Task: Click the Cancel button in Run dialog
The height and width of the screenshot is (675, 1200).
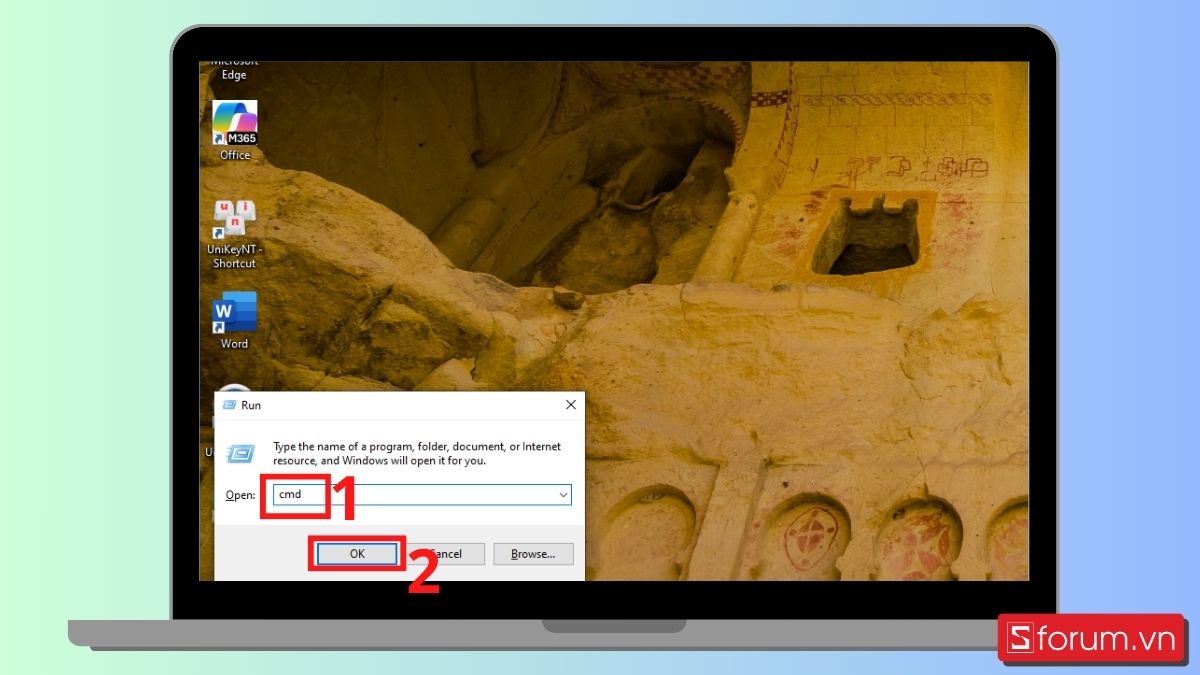Action: pyautogui.click(x=445, y=553)
